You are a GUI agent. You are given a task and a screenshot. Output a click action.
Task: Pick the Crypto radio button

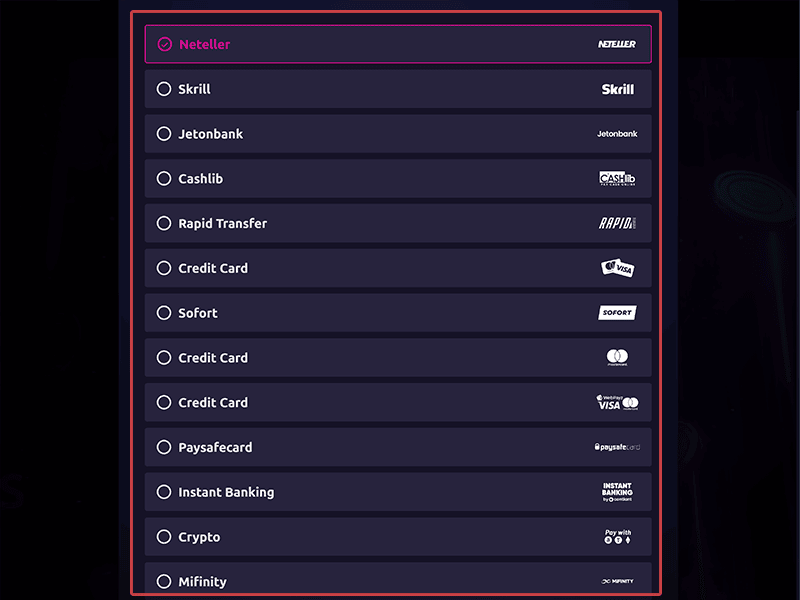pos(164,537)
